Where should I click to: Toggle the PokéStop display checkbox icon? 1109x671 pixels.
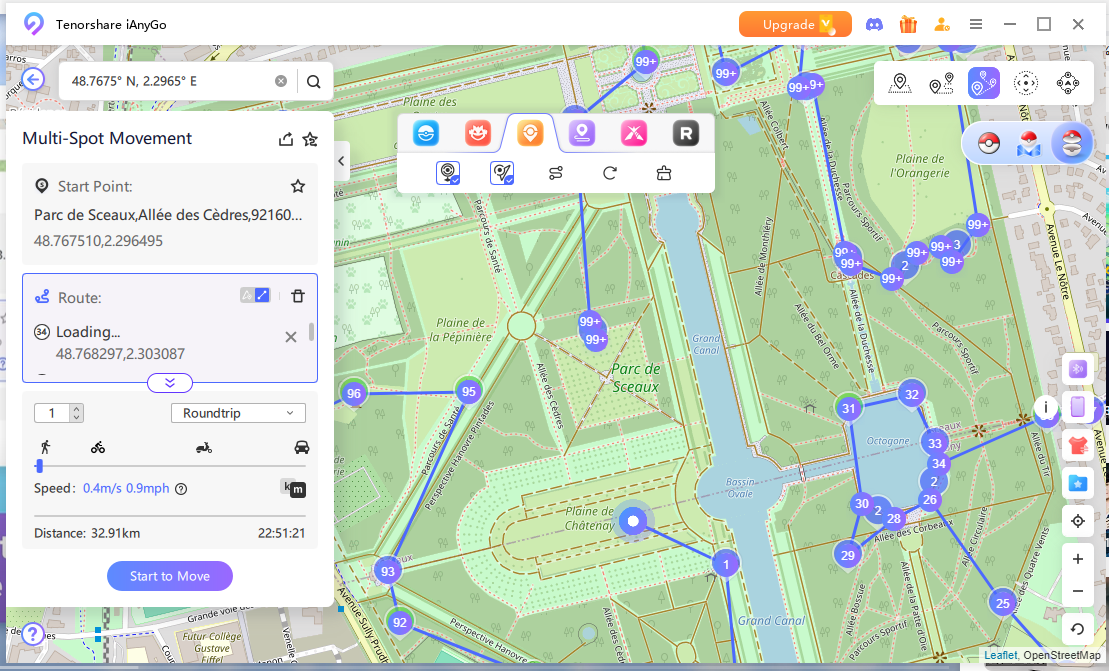click(x=448, y=173)
